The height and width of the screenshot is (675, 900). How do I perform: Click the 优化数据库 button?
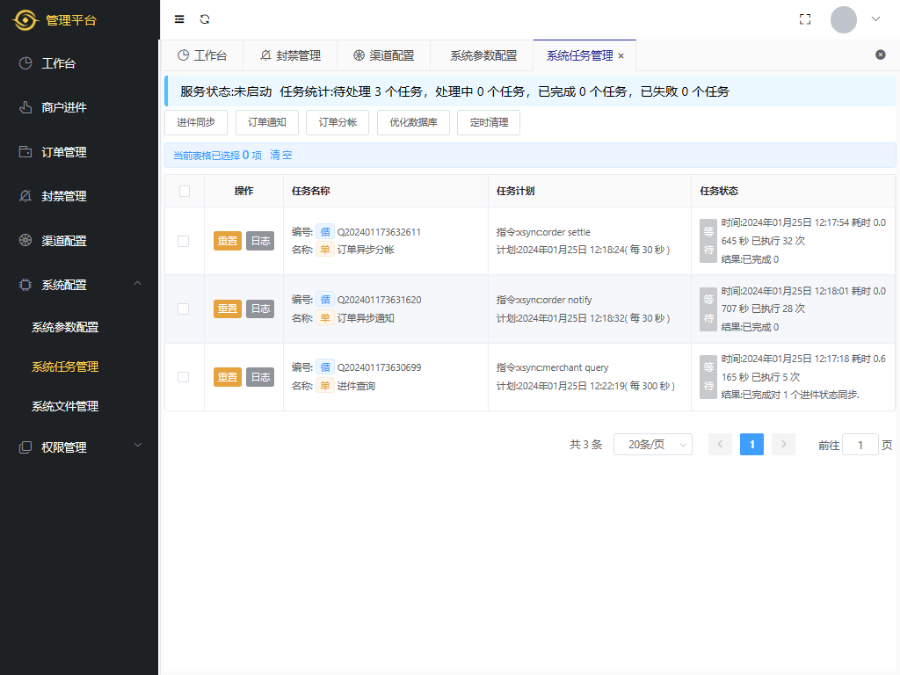coord(413,123)
